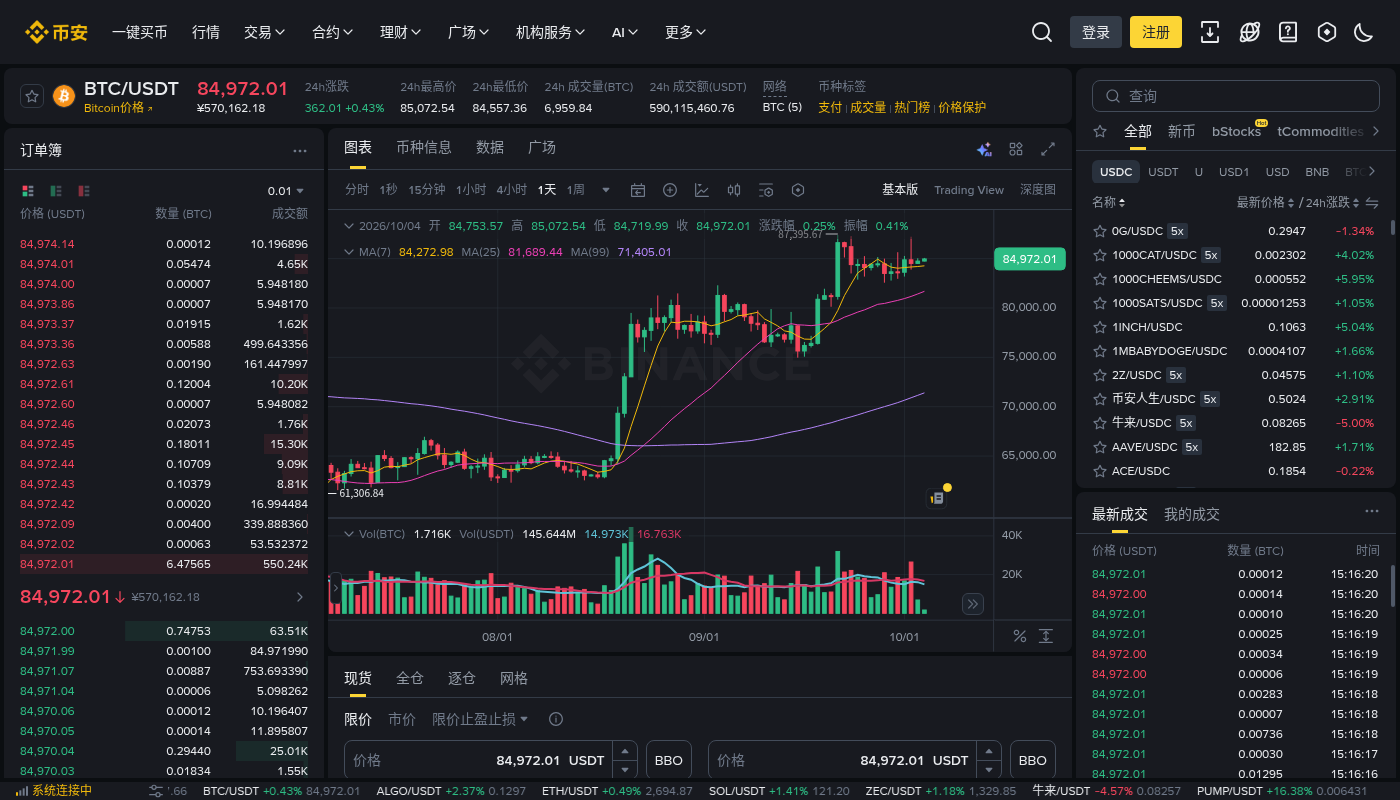
Task: Click the 登录 login button
Action: [x=1096, y=32]
